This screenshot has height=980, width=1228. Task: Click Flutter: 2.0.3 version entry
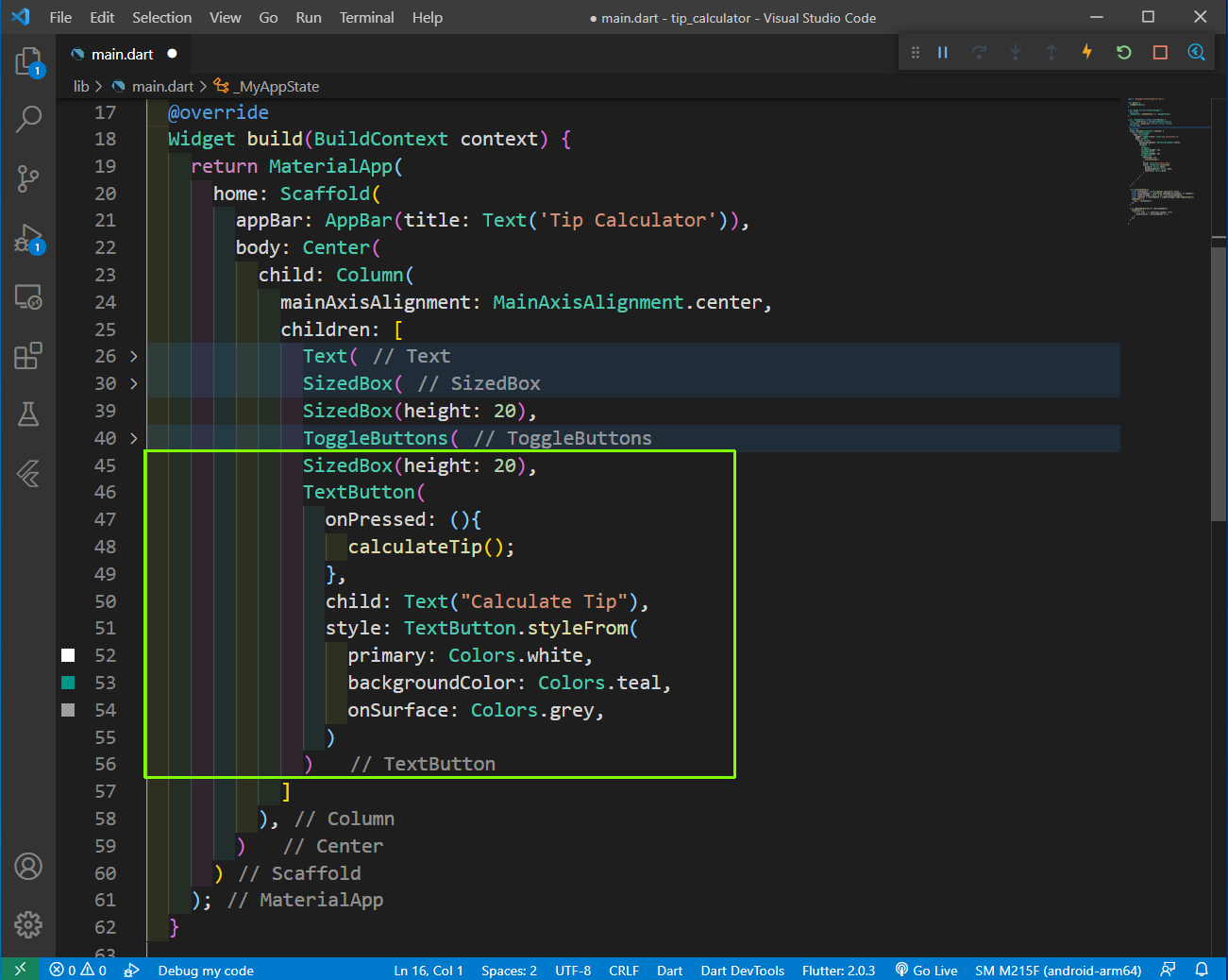839,970
